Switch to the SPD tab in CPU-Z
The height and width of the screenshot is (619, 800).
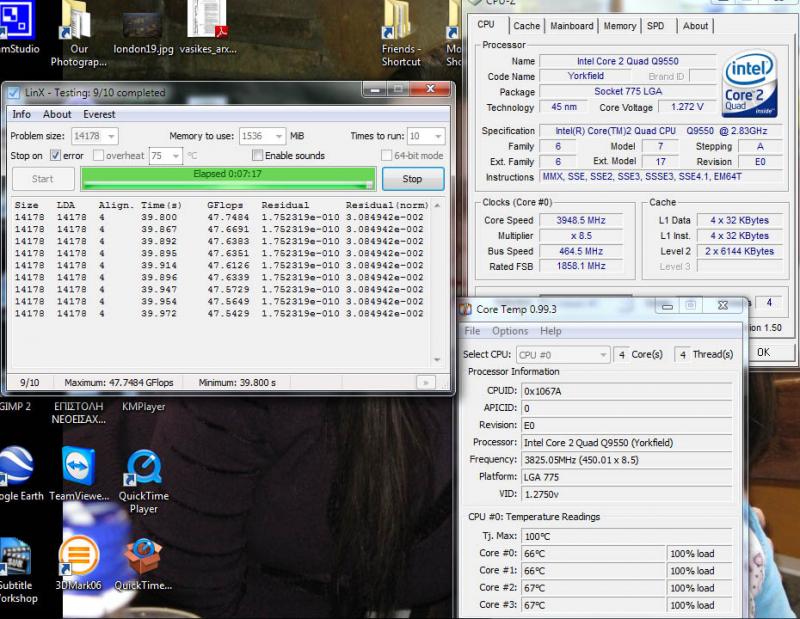[656, 26]
